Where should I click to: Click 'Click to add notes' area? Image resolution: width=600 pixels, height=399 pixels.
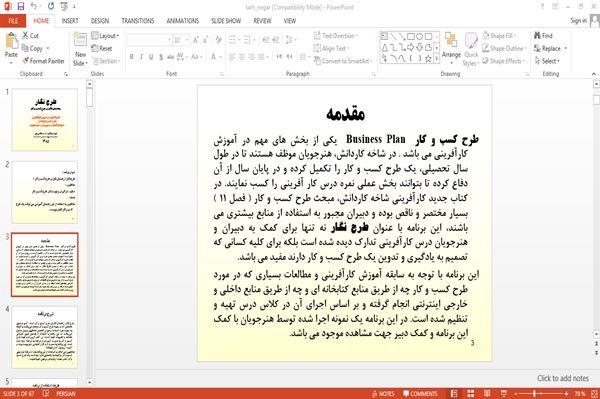tap(562, 378)
